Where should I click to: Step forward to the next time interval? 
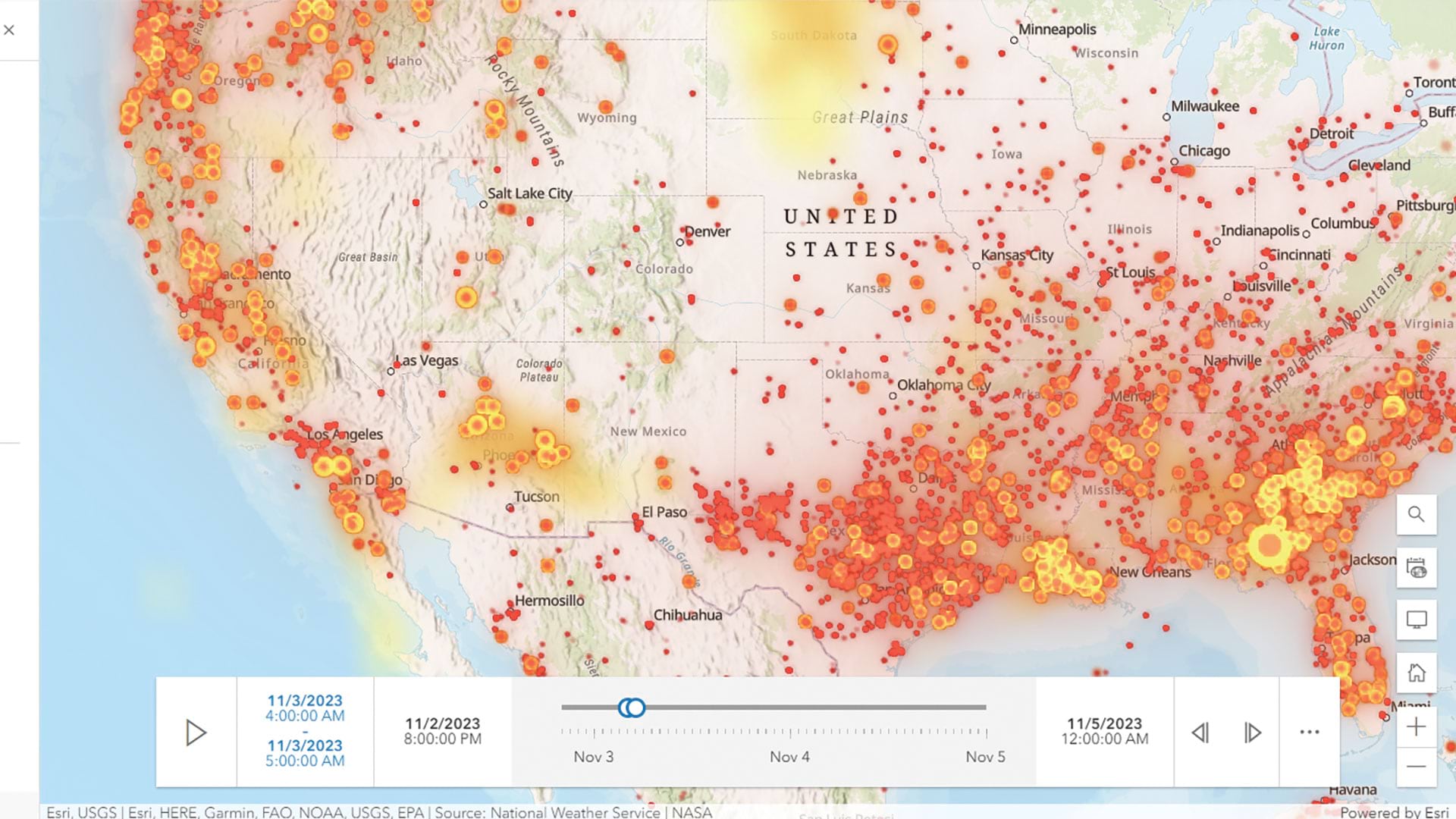click(x=1253, y=733)
